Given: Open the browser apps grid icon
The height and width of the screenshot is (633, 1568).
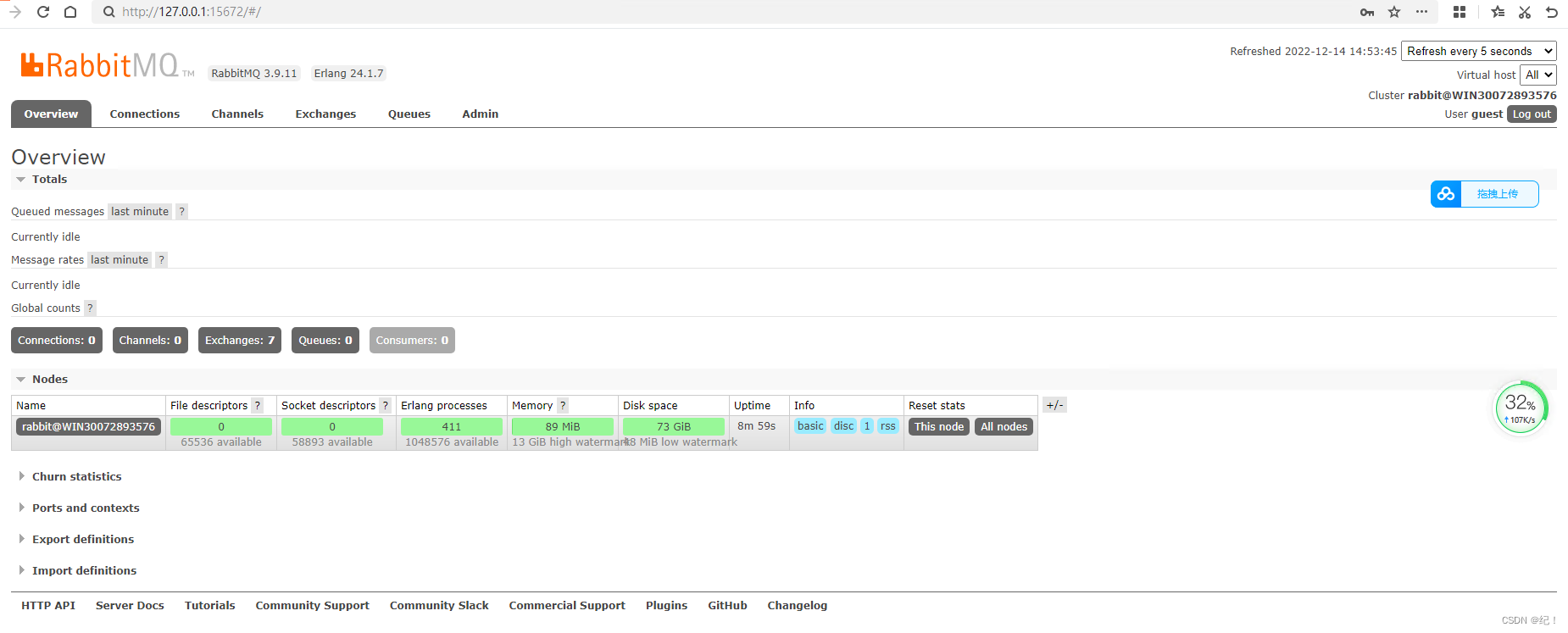Looking at the screenshot, I should tap(1460, 12).
